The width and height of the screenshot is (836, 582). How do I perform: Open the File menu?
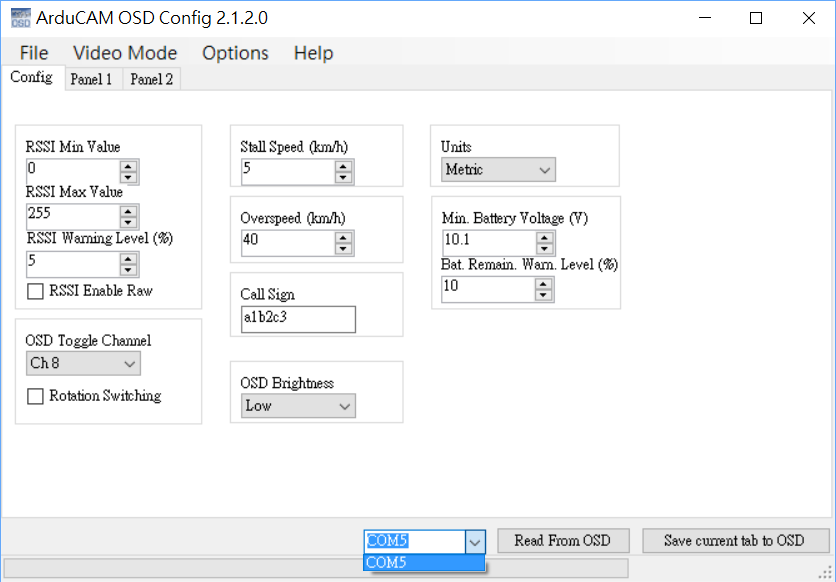(34, 53)
